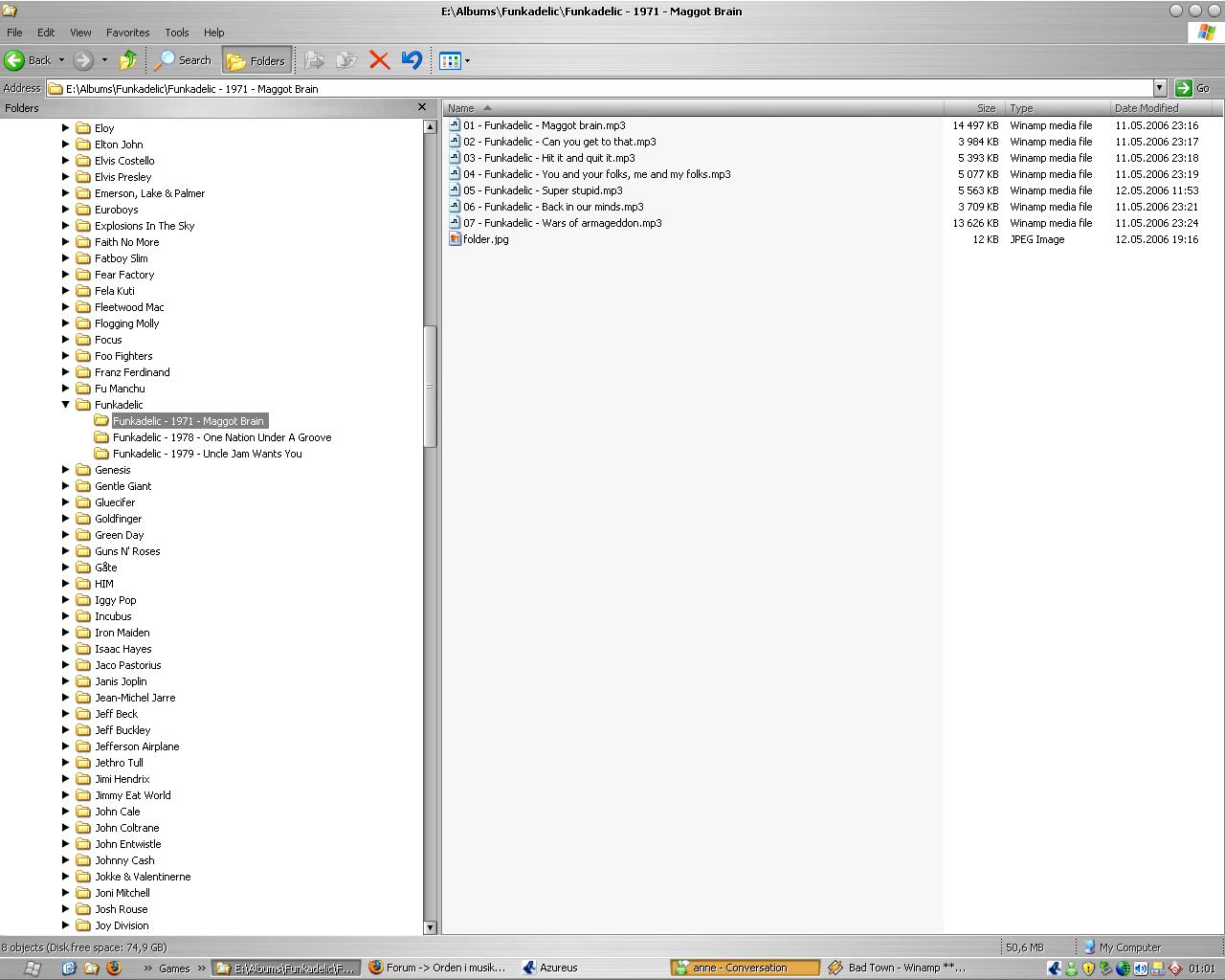Collapse the Funkadelic folder tree node

66,405
